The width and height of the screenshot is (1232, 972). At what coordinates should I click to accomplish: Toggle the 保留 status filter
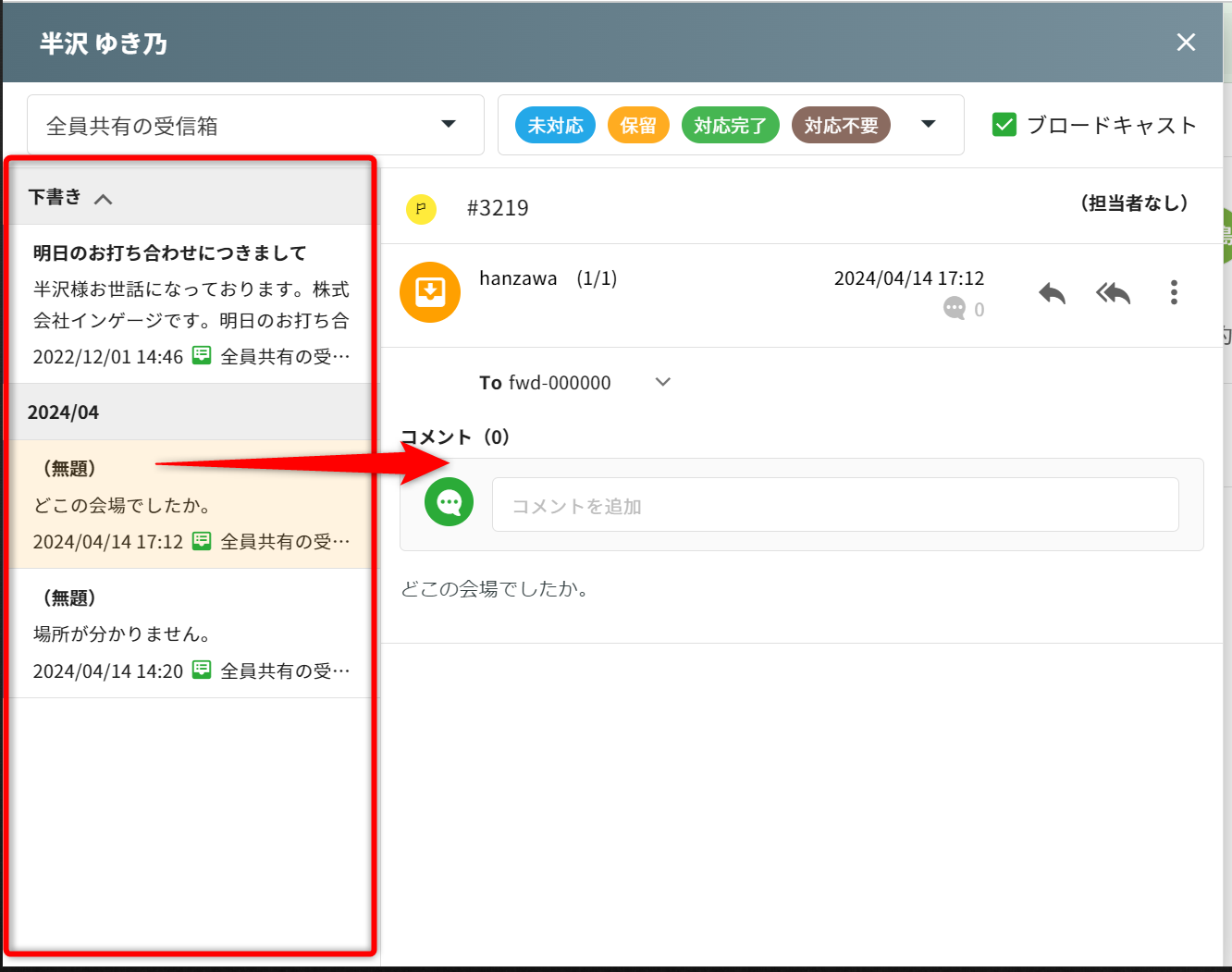(x=638, y=126)
